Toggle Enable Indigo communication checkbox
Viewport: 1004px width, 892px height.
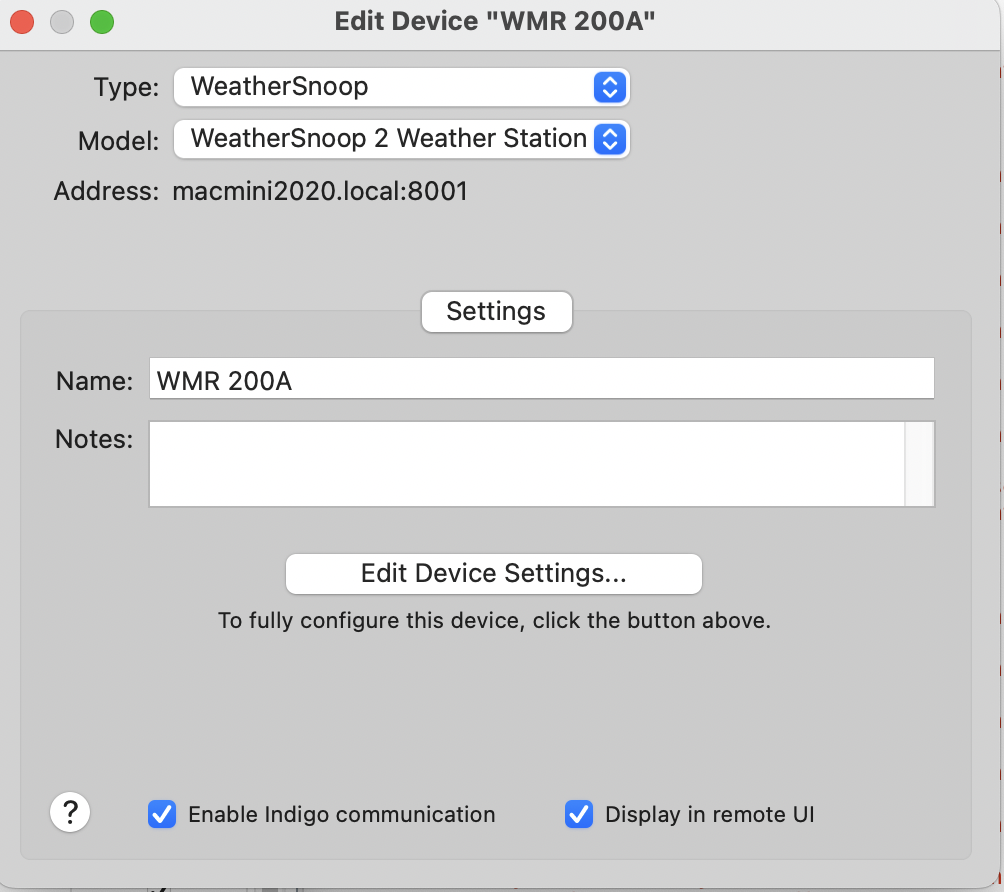(162, 815)
